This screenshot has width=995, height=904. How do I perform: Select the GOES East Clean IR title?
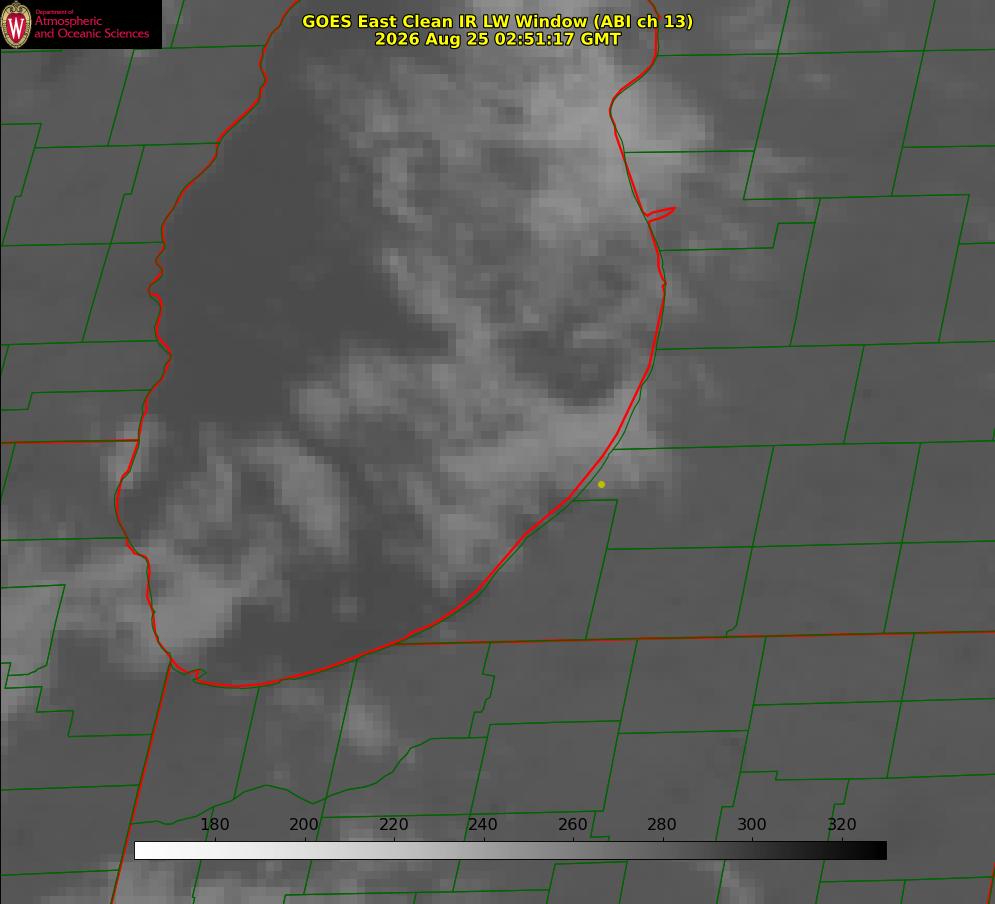point(497,21)
